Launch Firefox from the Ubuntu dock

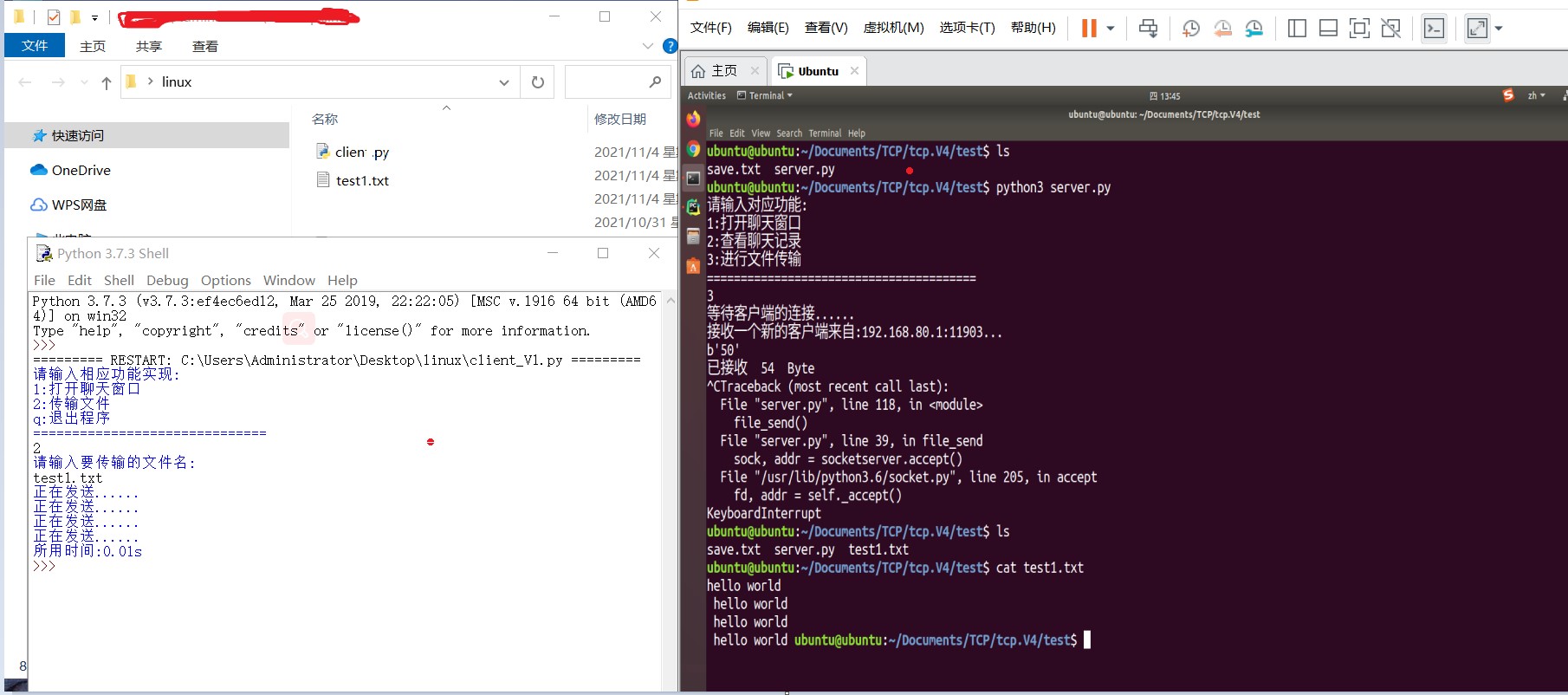[x=693, y=119]
